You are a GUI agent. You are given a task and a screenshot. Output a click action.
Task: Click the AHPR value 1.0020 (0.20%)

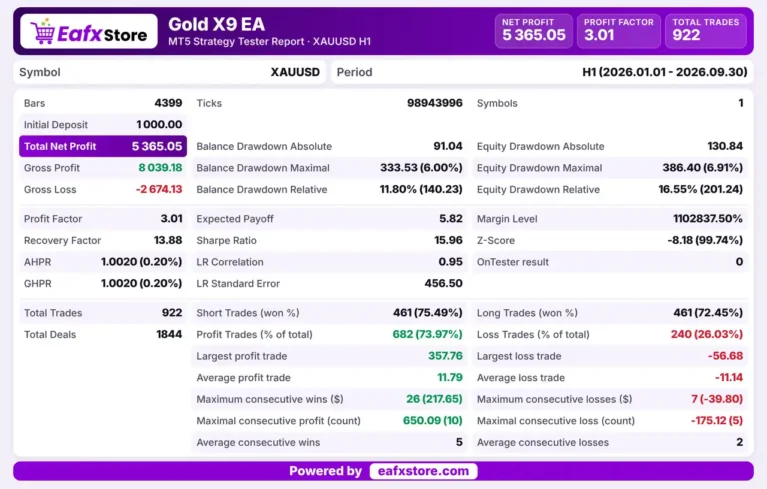coord(141,262)
